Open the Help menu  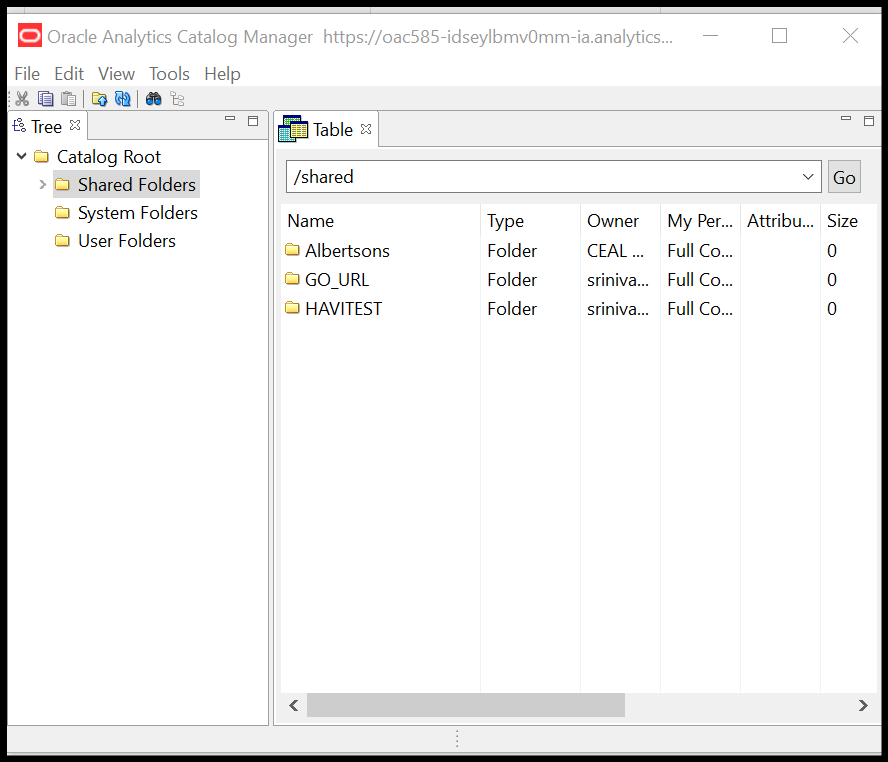pos(223,74)
